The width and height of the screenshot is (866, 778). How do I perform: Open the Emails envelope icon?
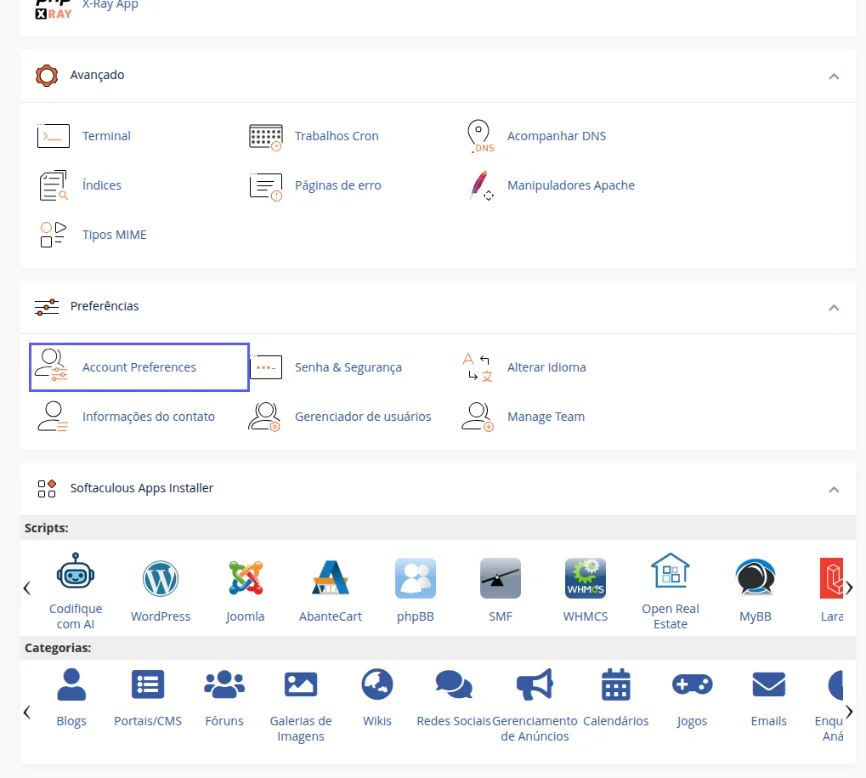point(769,685)
